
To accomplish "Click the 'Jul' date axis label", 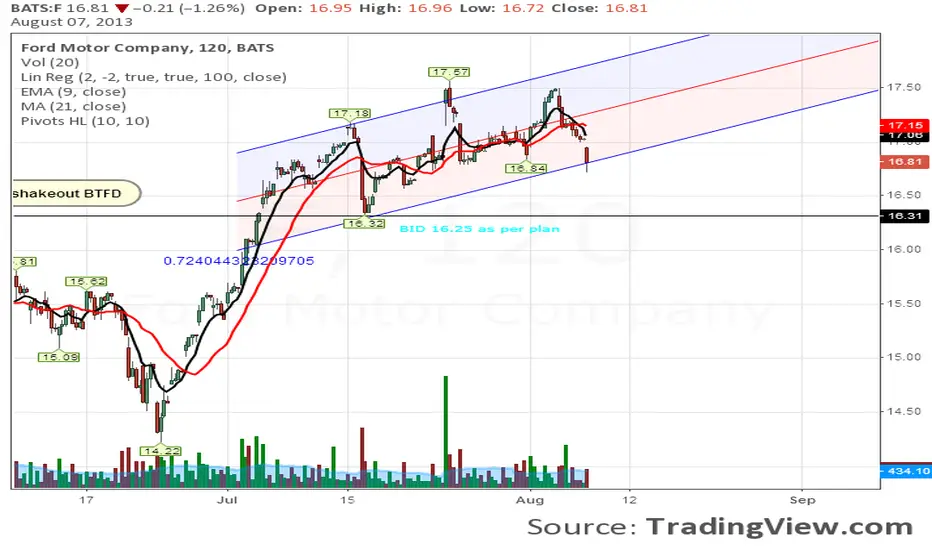I will [x=227, y=500].
